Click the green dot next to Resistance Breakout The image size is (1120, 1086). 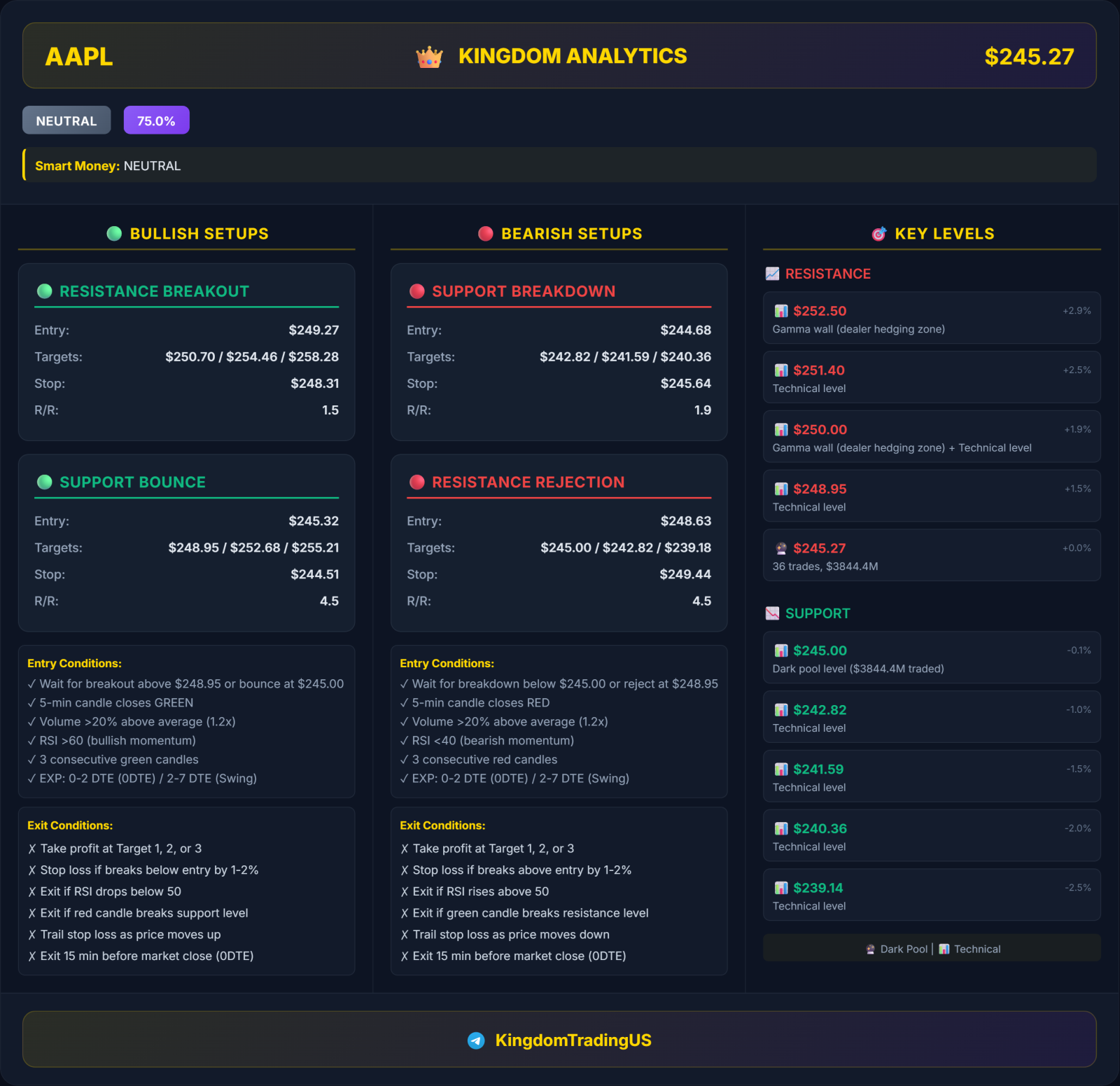pos(44,291)
